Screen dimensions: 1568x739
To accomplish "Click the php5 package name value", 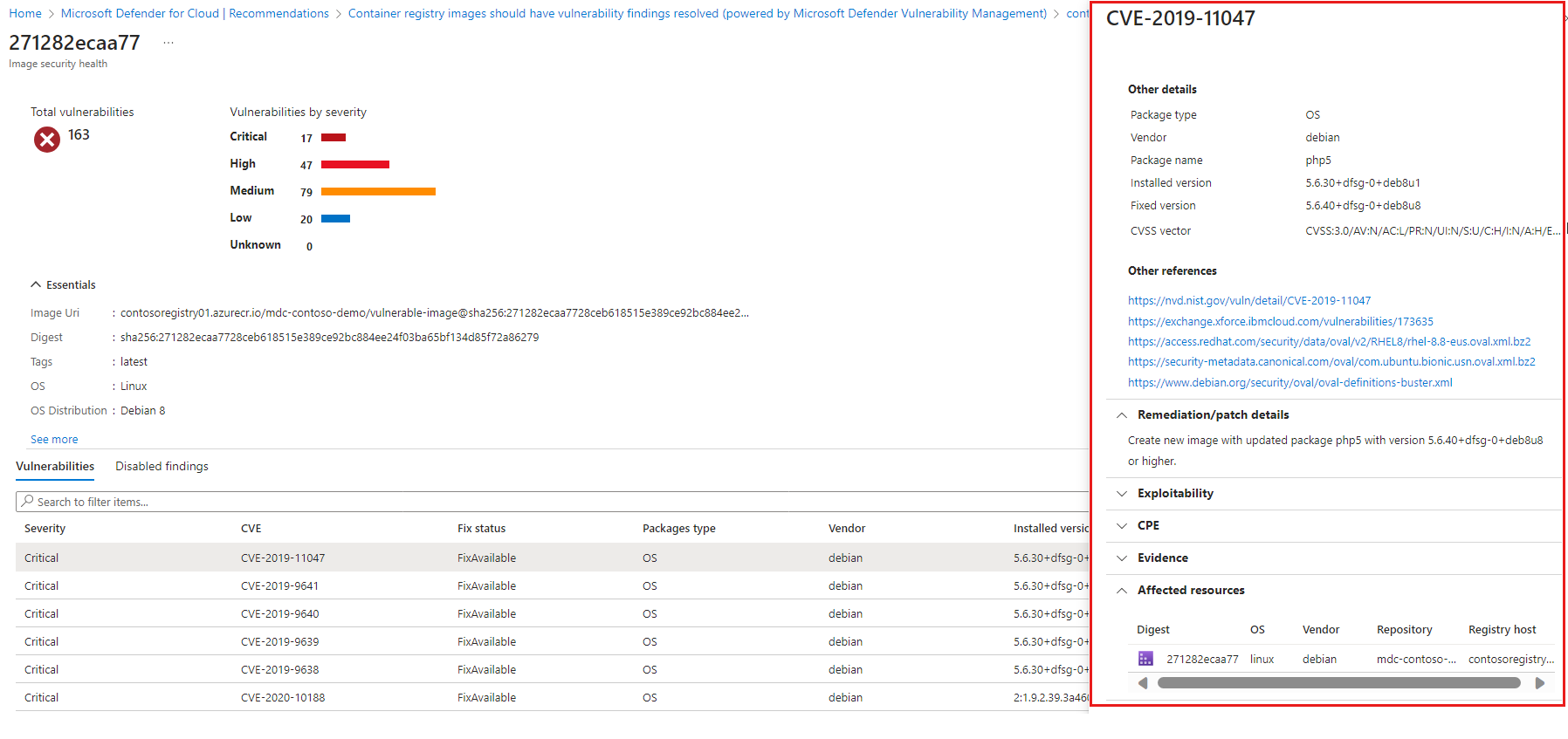I will (1318, 161).
